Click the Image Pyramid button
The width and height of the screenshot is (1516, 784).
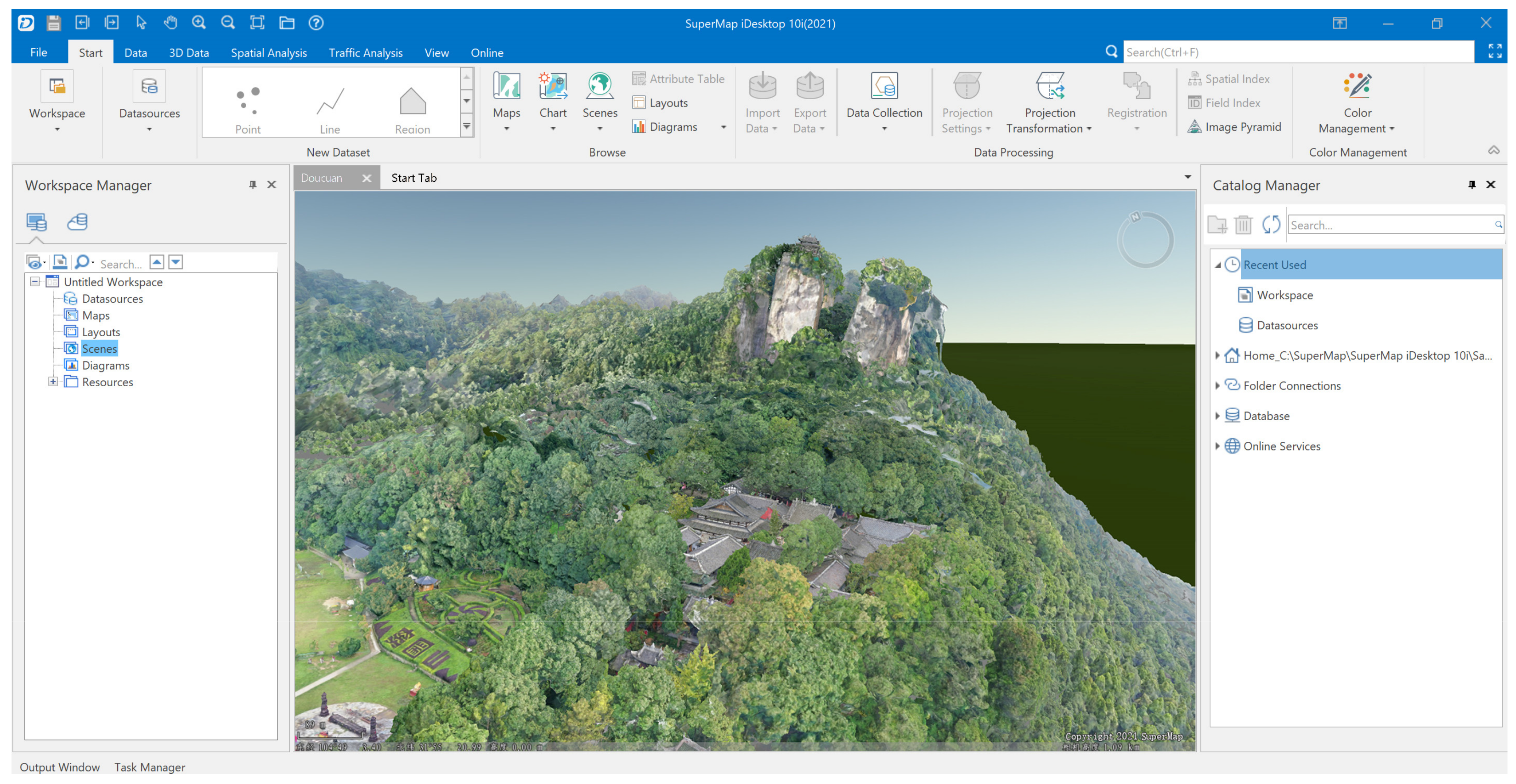[x=1235, y=127]
